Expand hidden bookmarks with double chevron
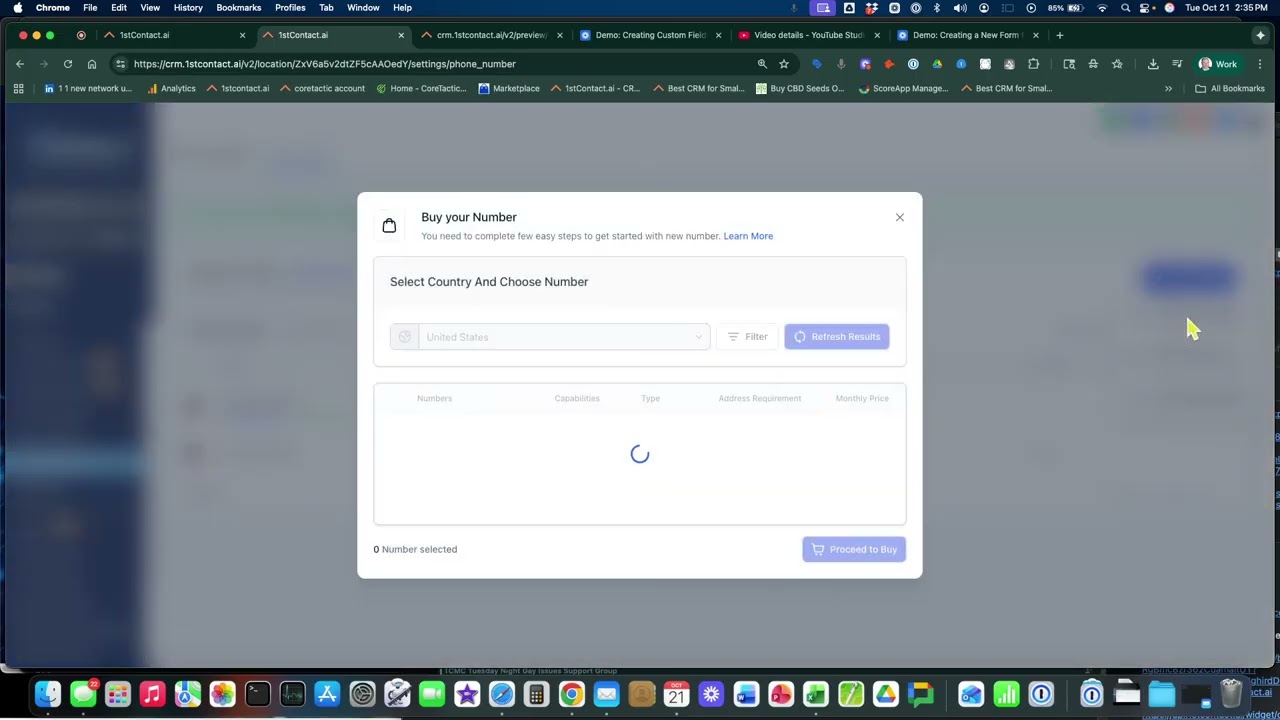Image resolution: width=1280 pixels, height=720 pixels. click(1168, 88)
